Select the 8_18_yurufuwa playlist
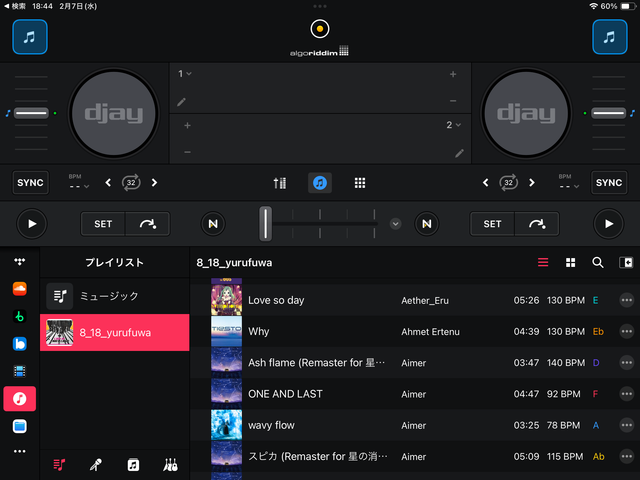 (115, 333)
